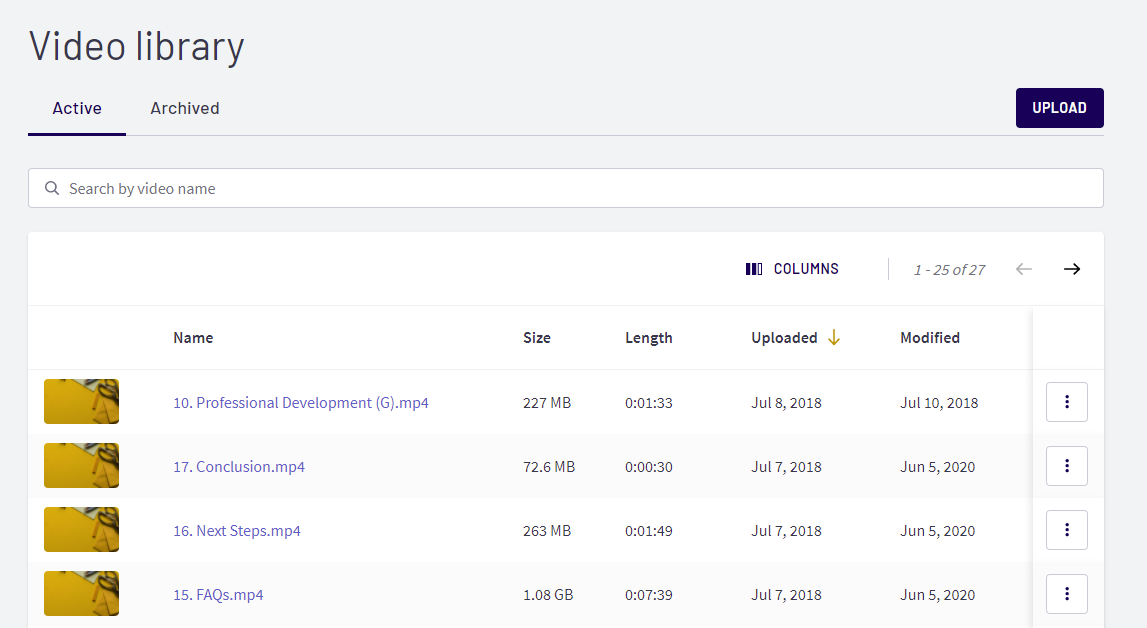Image resolution: width=1147 pixels, height=628 pixels.
Task: Open the 17. Conclusion.mp4 video
Action: pos(239,466)
